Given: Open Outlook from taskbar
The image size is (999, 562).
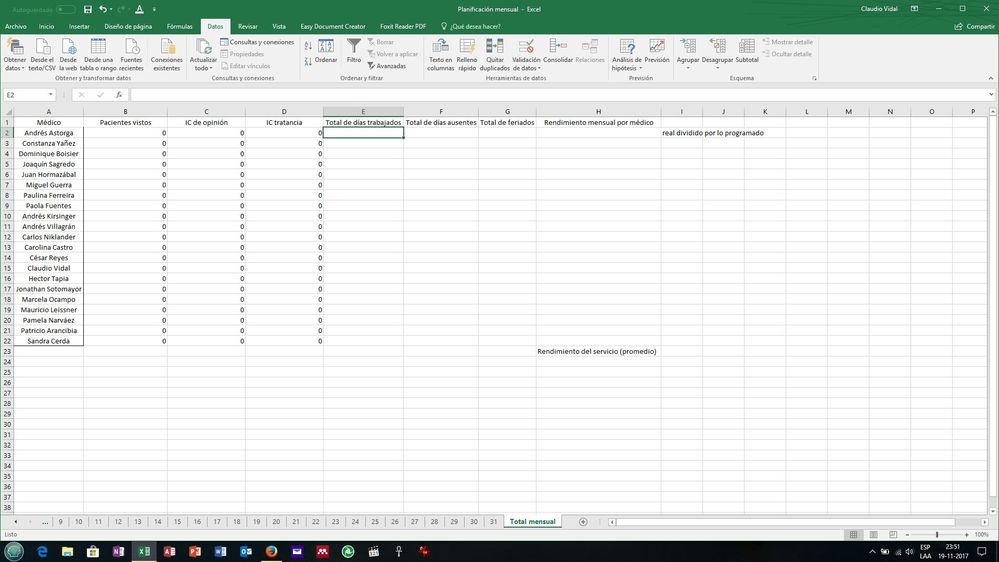Looking at the screenshot, I should coord(246,551).
